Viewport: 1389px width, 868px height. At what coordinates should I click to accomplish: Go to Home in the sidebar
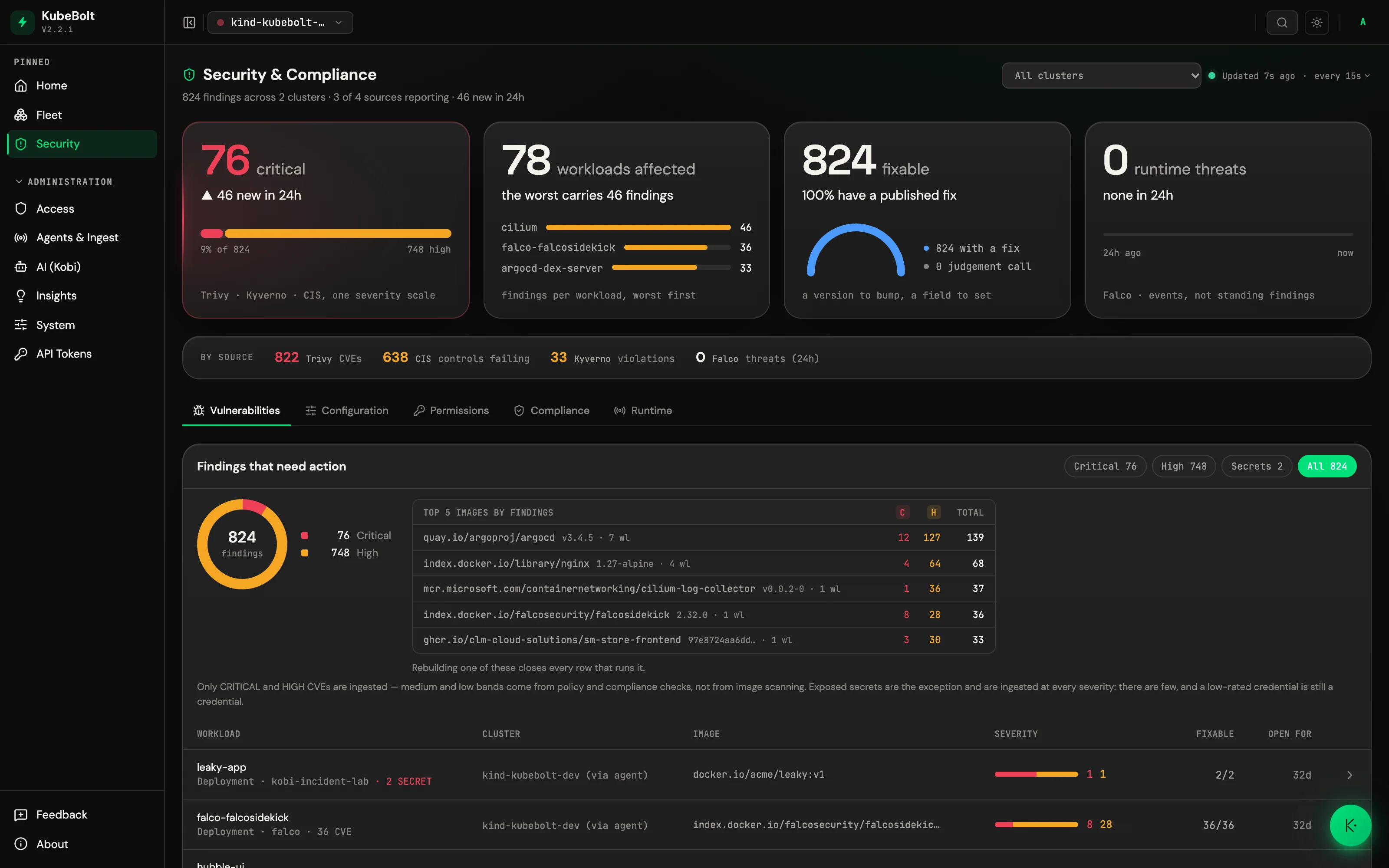[x=82, y=85]
